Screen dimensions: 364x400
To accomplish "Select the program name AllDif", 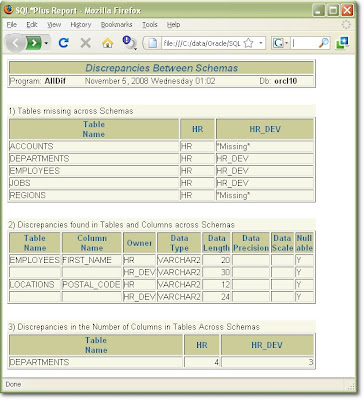I will [x=55, y=81].
